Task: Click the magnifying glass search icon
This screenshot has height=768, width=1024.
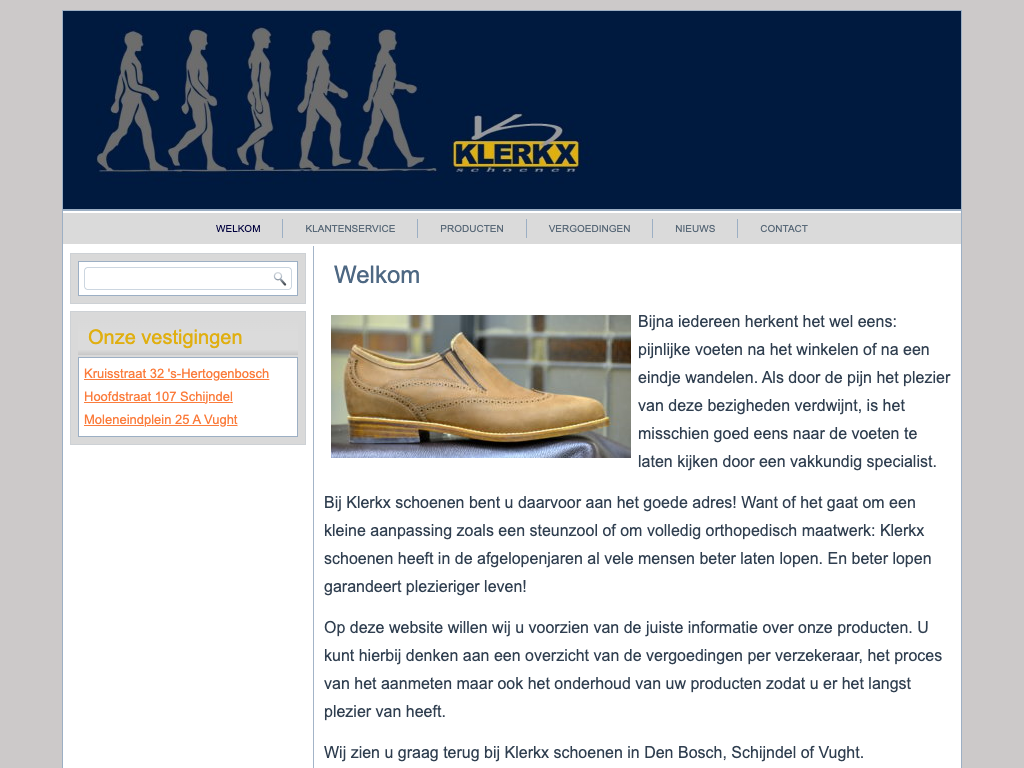Action: coord(280,279)
